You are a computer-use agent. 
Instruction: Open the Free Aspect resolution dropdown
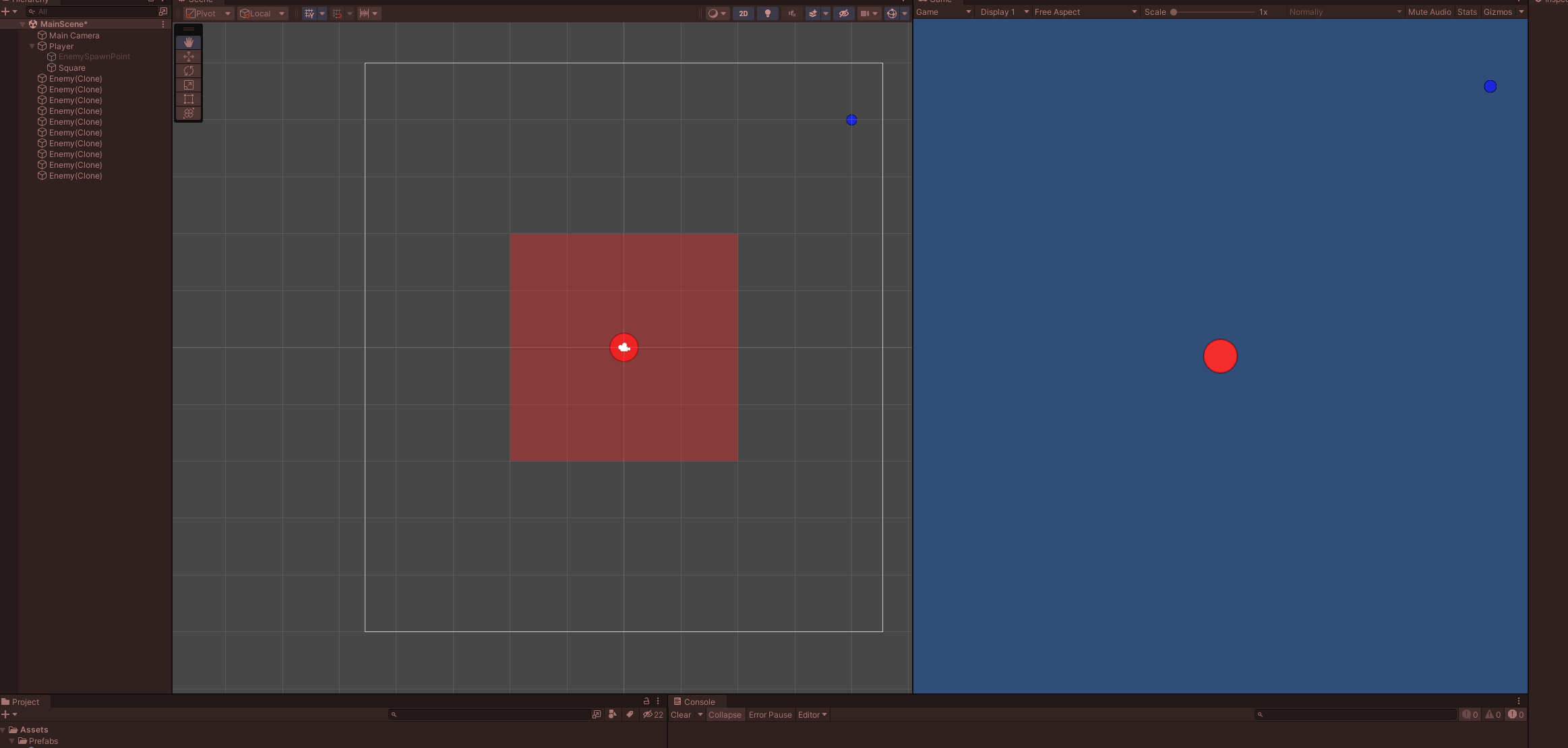coord(1085,12)
